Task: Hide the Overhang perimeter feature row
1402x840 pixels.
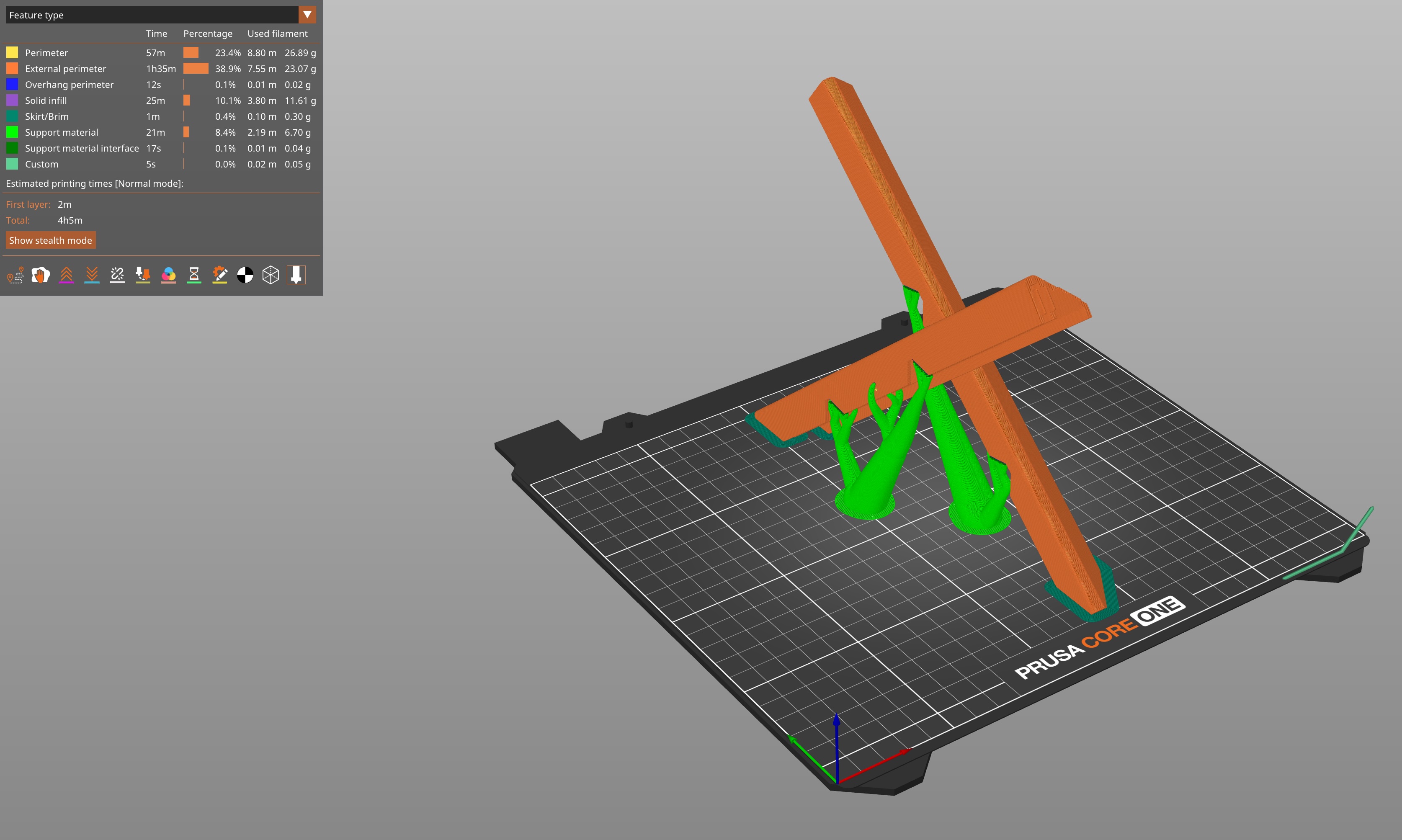Action: click(x=161, y=84)
